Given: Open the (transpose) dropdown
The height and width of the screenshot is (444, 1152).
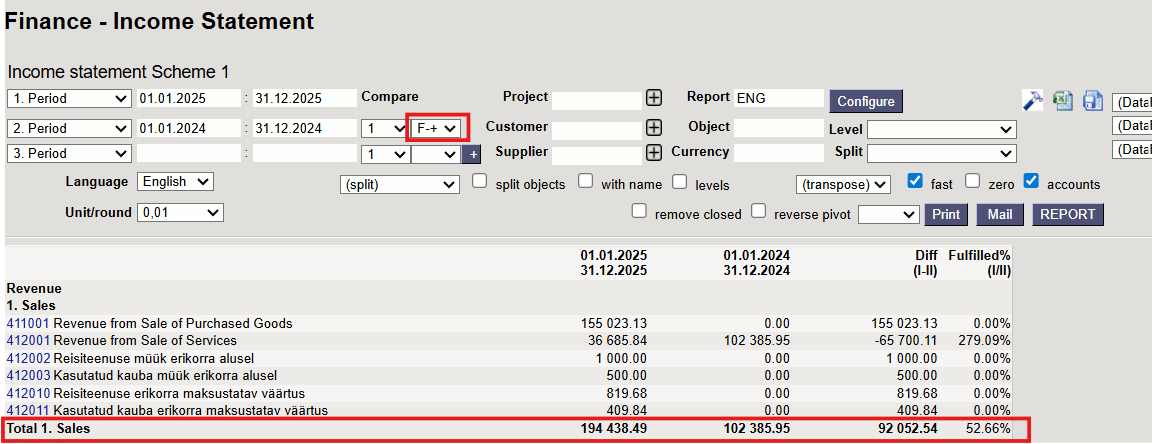Looking at the screenshot, I should coord(843,184).
